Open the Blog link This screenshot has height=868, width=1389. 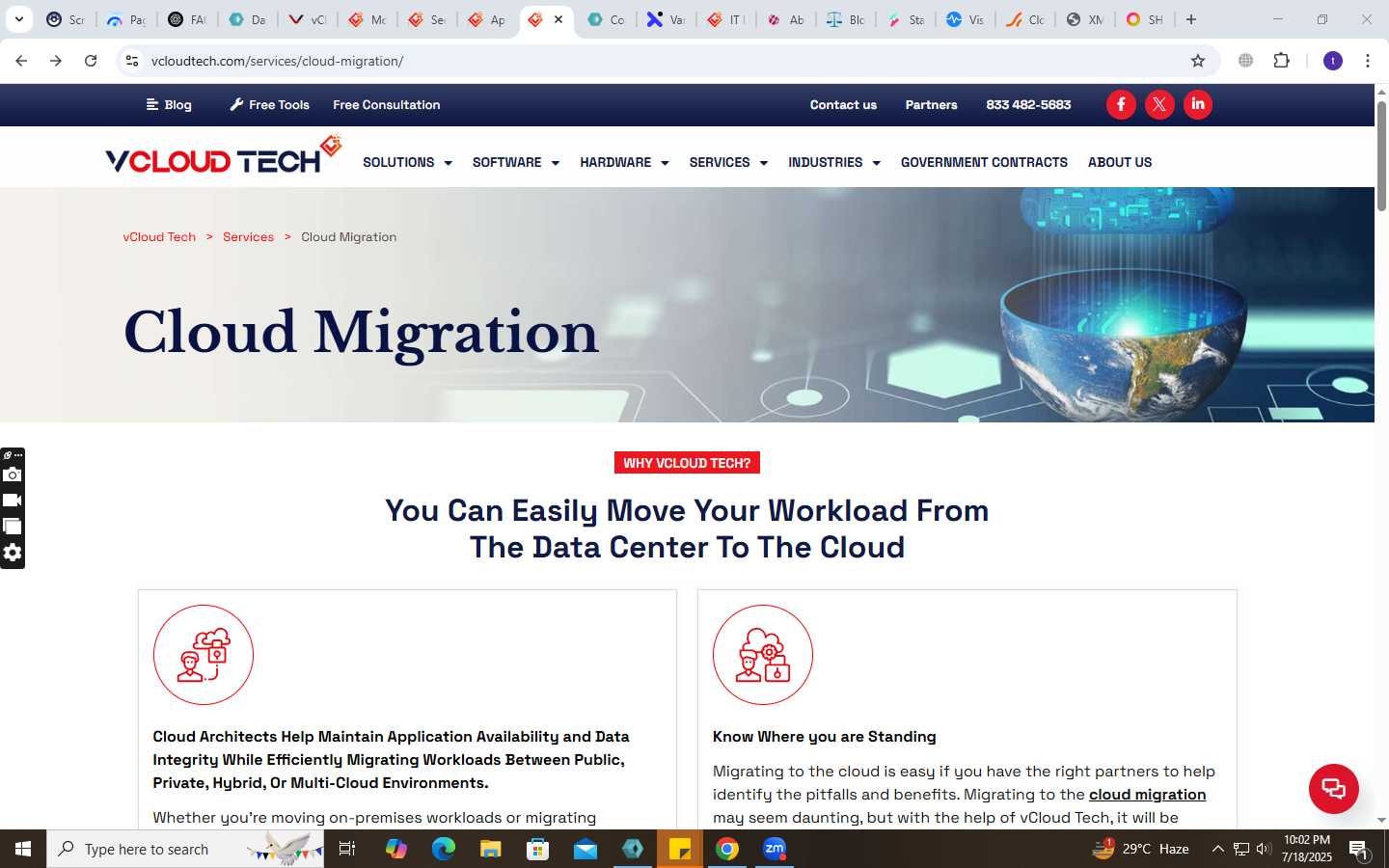coord(169,105)
